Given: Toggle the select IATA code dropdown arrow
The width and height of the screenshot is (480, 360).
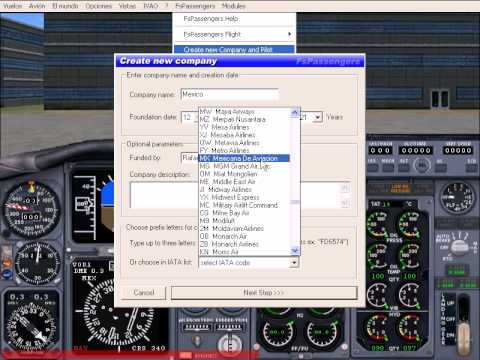Looking at the screenshot, I should click(x=294, y=263).
